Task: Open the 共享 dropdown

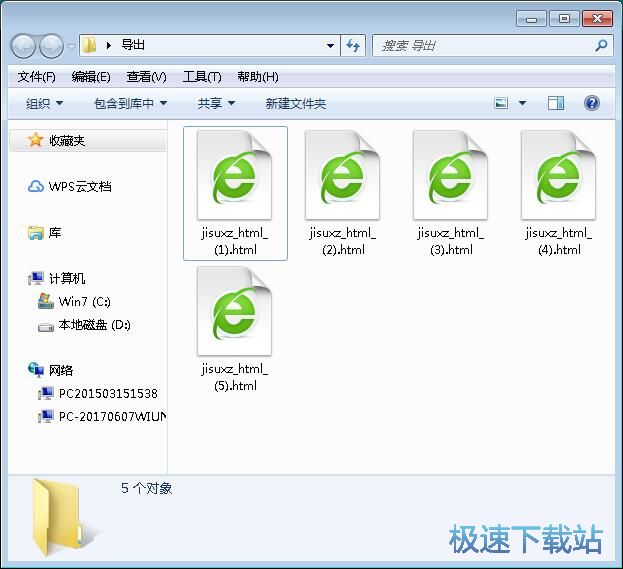Action: point(216,104)
